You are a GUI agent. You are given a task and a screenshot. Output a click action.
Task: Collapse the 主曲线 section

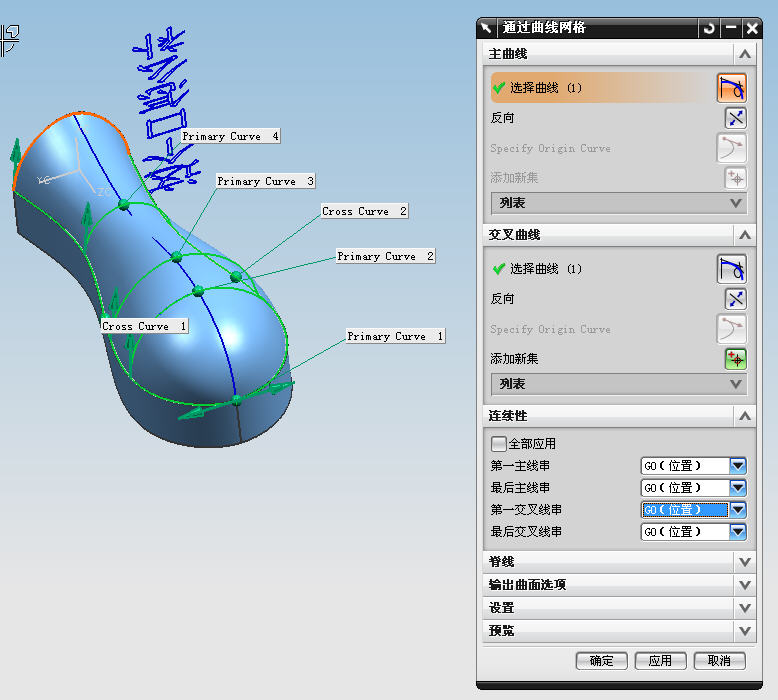(x=744, y=54)
